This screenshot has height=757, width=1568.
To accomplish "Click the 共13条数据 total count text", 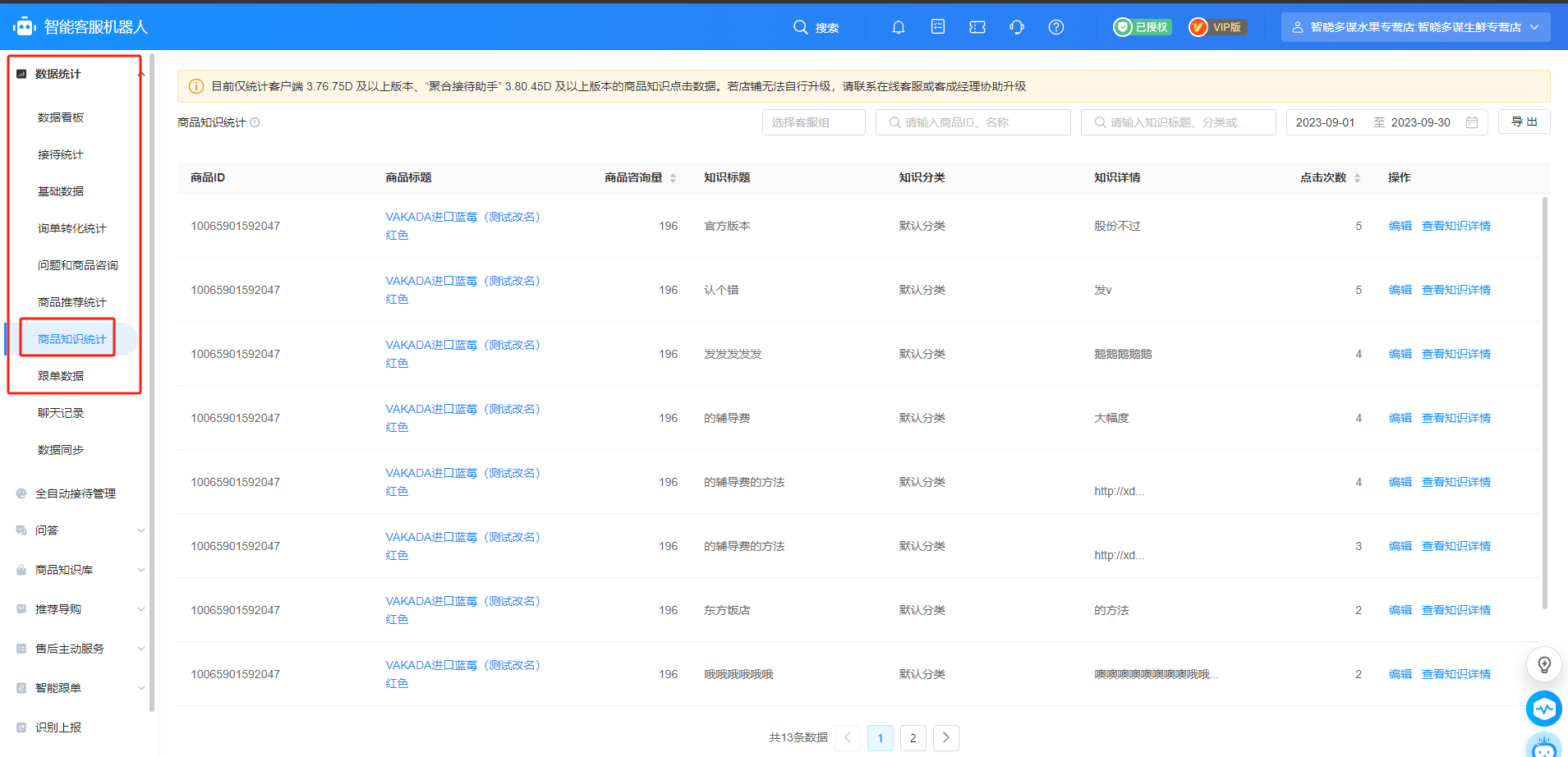I will click(798, 737).
